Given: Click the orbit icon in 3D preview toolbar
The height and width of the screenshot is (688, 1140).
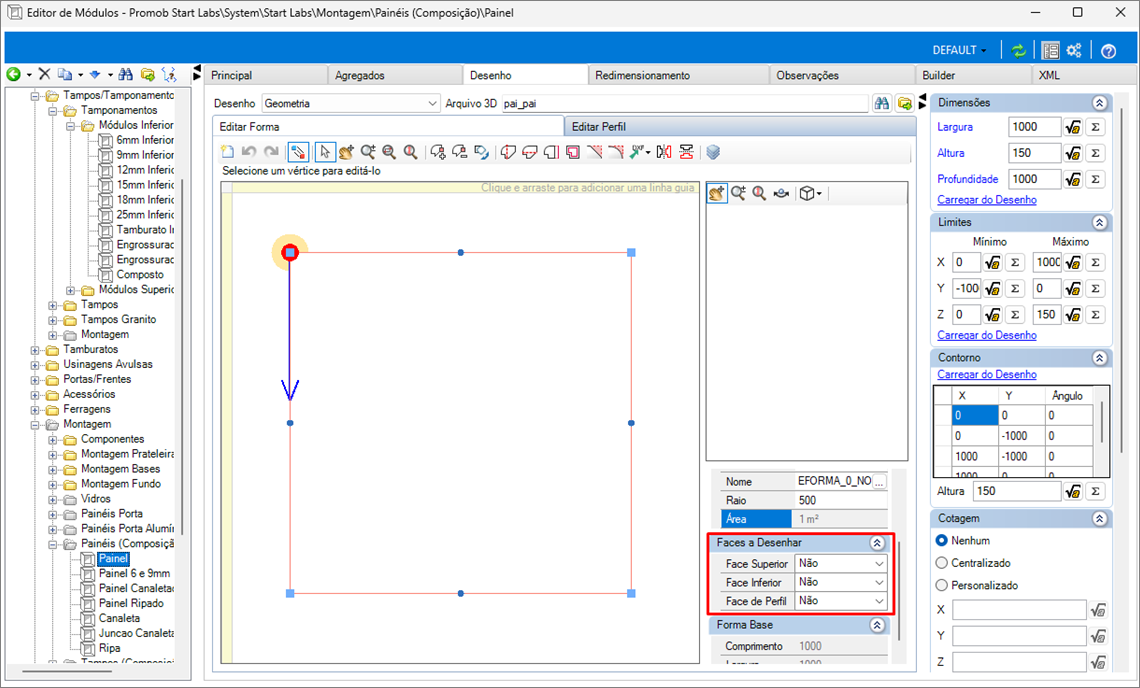Looking at the screenshot, I should coord(782,193).
